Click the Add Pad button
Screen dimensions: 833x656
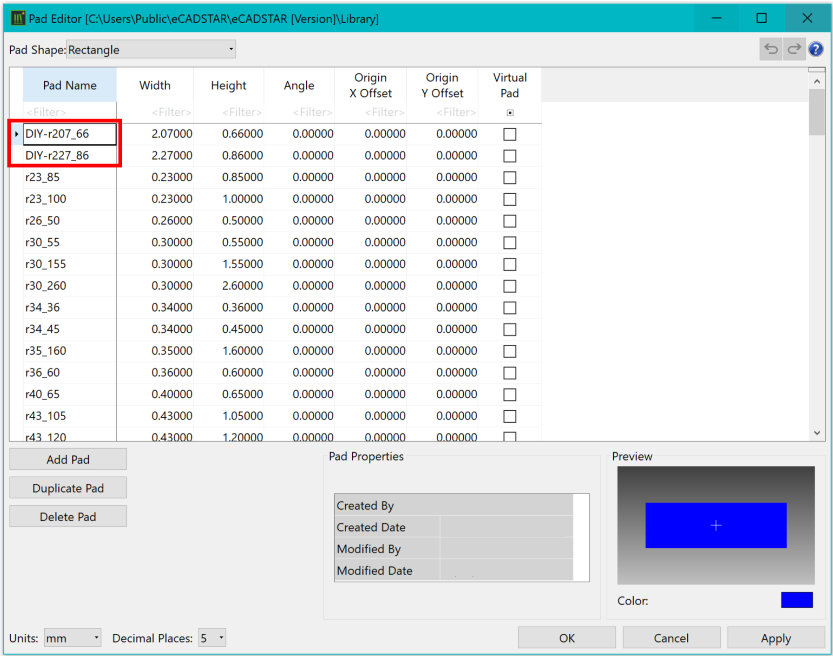click(68, 459)
